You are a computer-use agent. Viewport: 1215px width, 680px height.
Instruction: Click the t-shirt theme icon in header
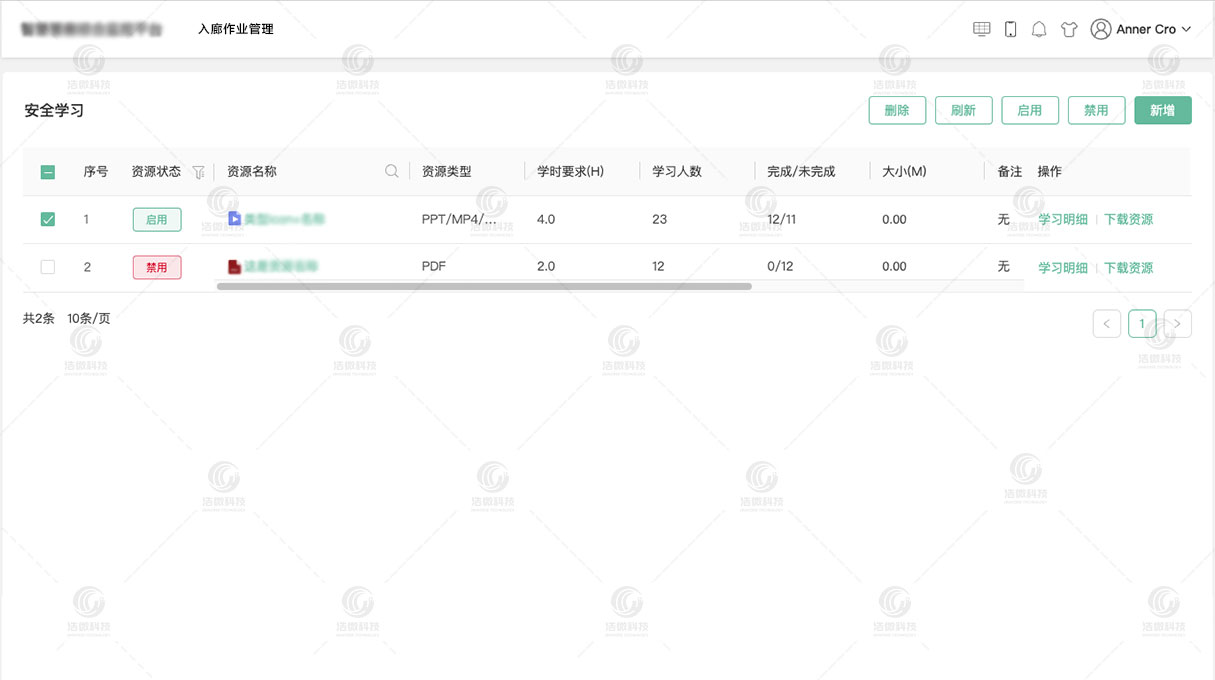(x=1069, y=29)
